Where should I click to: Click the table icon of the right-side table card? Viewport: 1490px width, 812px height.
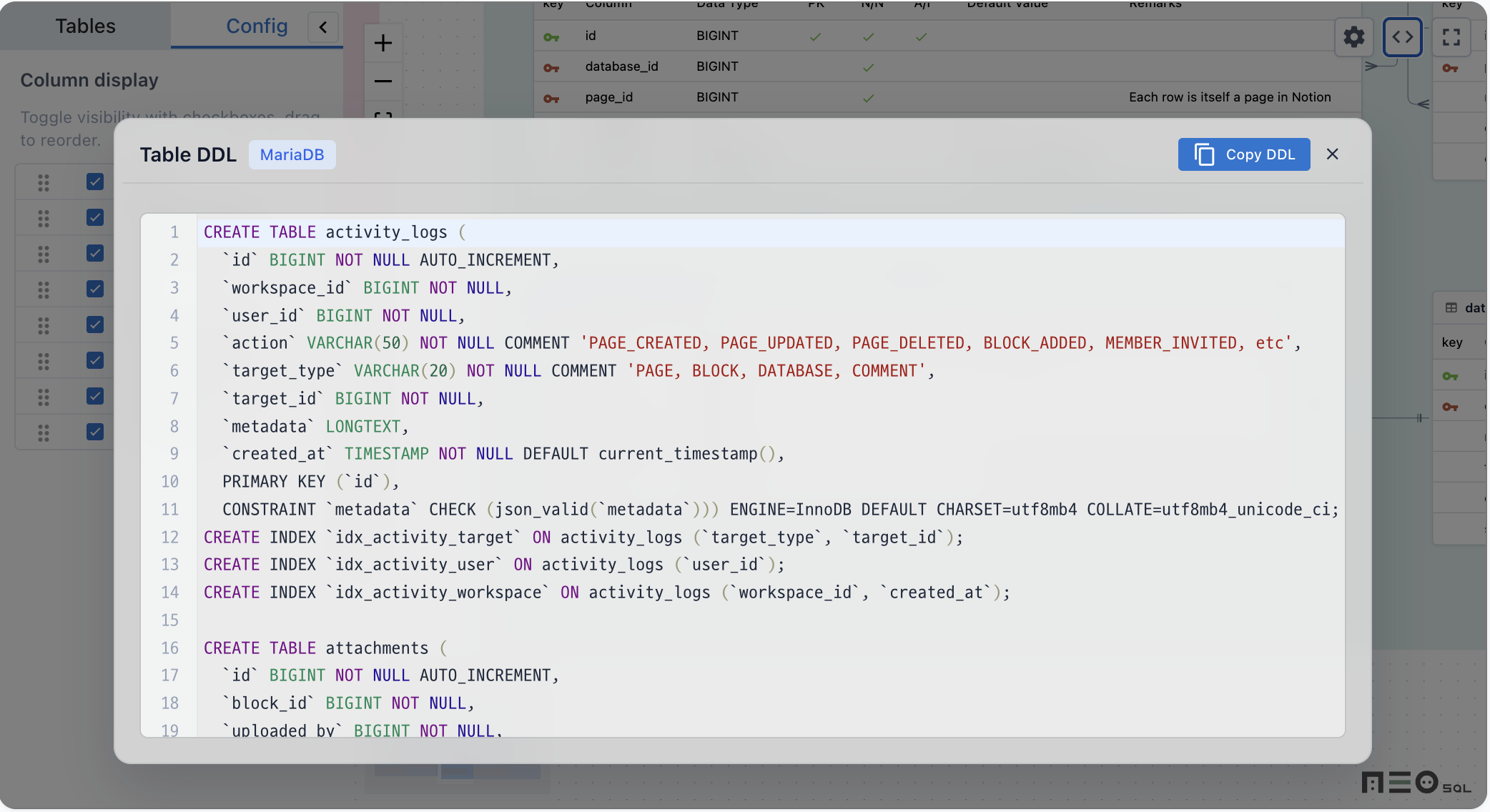coord(1451,308)
